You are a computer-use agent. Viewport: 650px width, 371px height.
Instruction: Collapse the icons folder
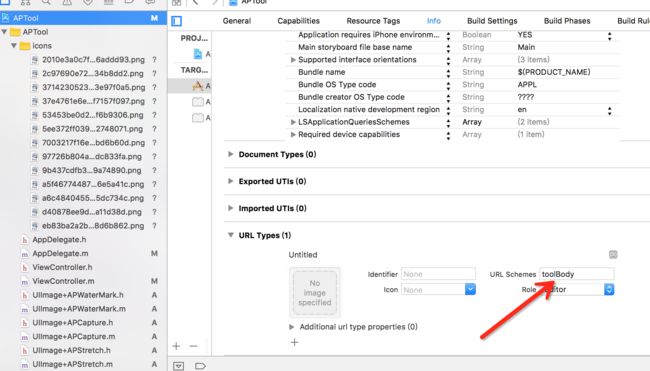click(x=14, y=46)
